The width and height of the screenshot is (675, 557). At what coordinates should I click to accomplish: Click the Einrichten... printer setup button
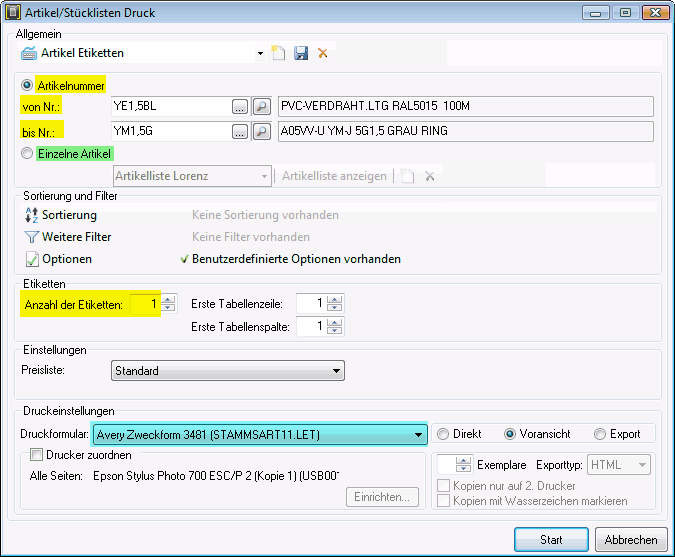(382, 497)
